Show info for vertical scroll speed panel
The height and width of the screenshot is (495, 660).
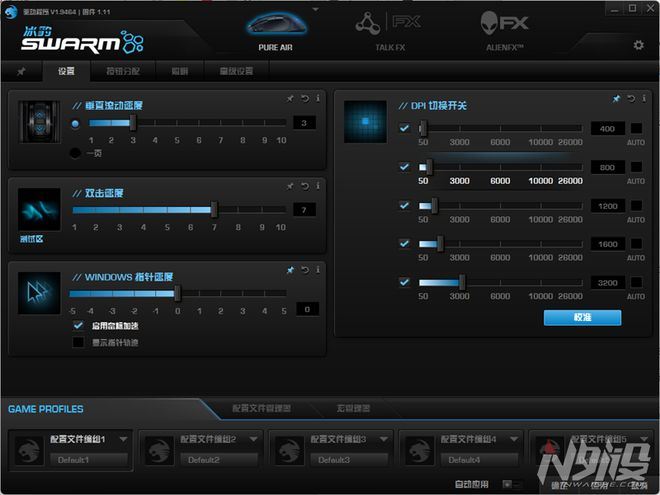[318, 98]
